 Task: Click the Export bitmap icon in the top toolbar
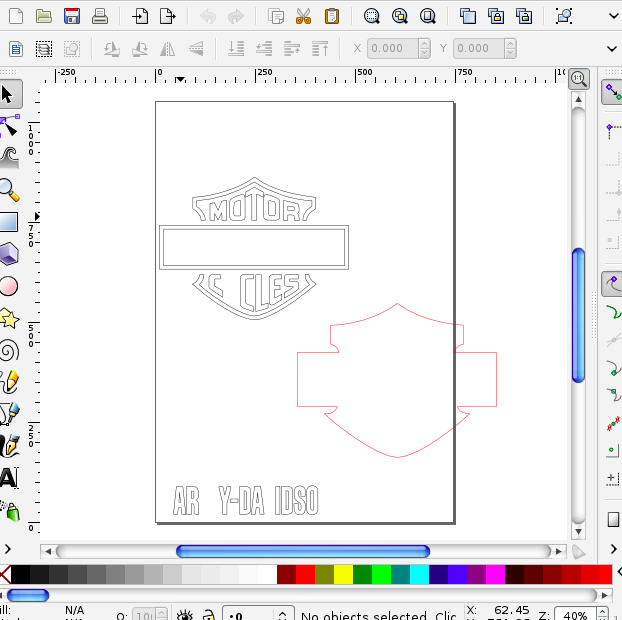168,16
